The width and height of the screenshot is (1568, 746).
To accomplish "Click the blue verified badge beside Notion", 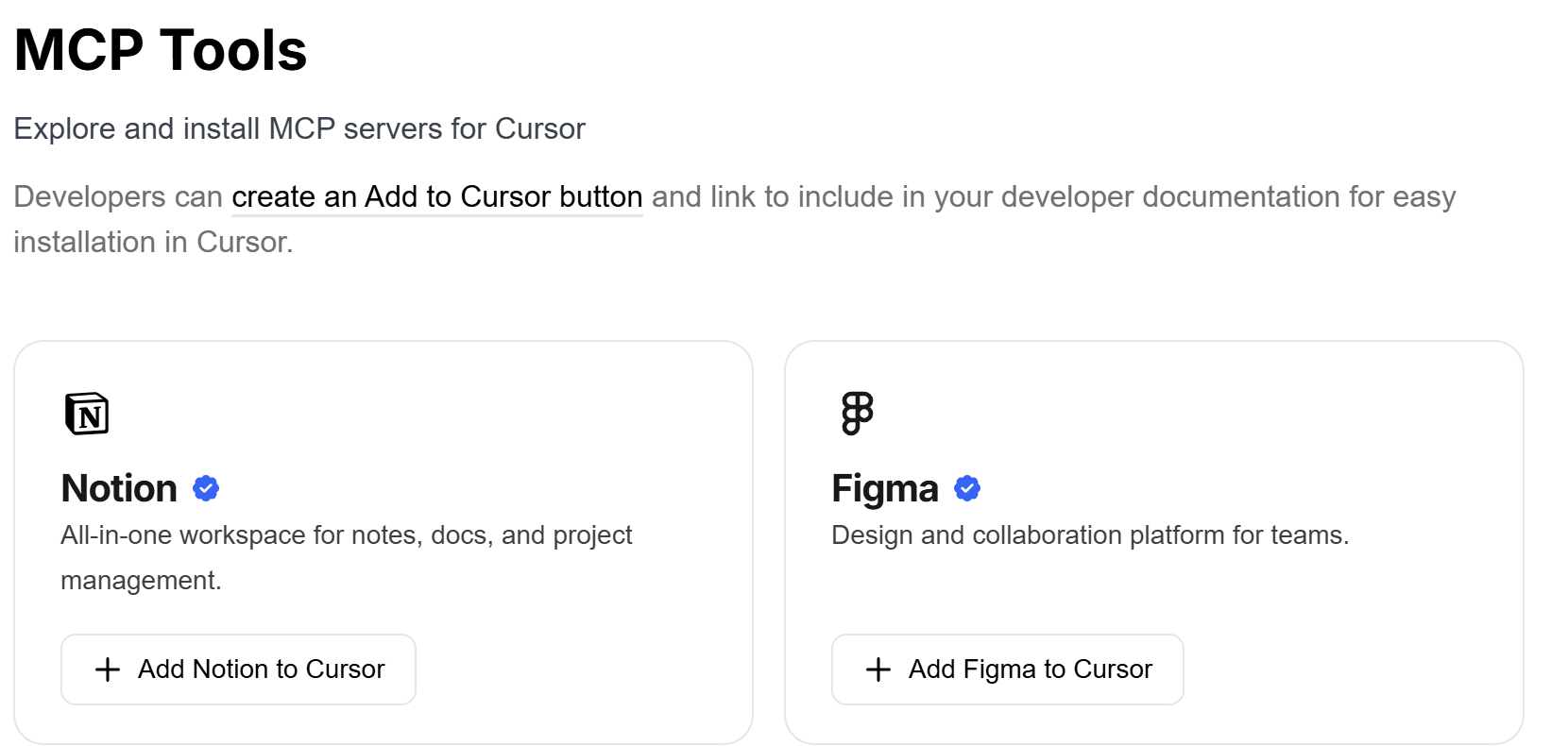I will click(206, 488).
